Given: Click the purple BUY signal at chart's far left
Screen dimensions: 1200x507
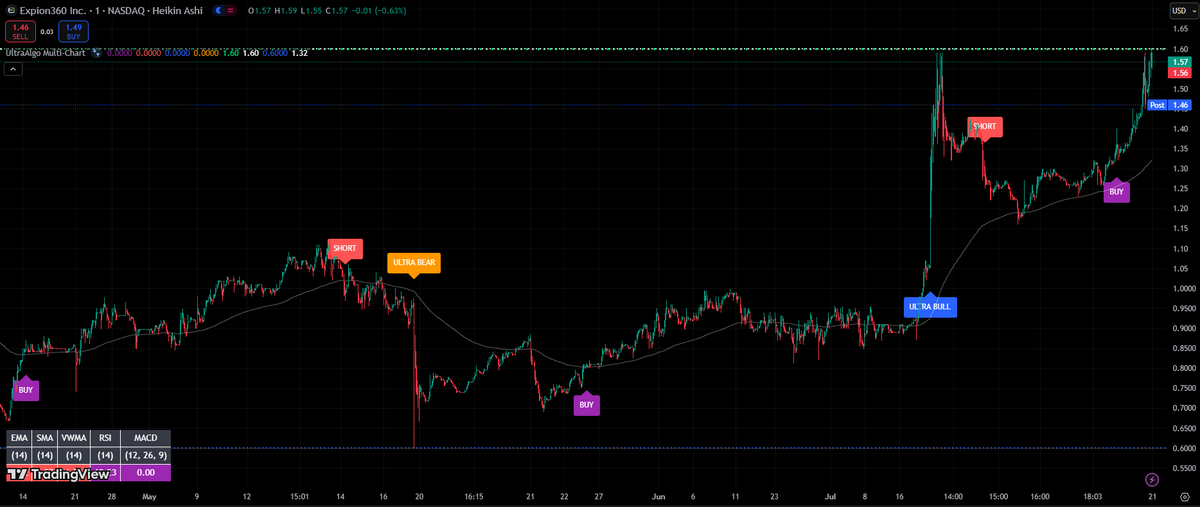Looking at the screenshot, I should click(x=26, y=390).
